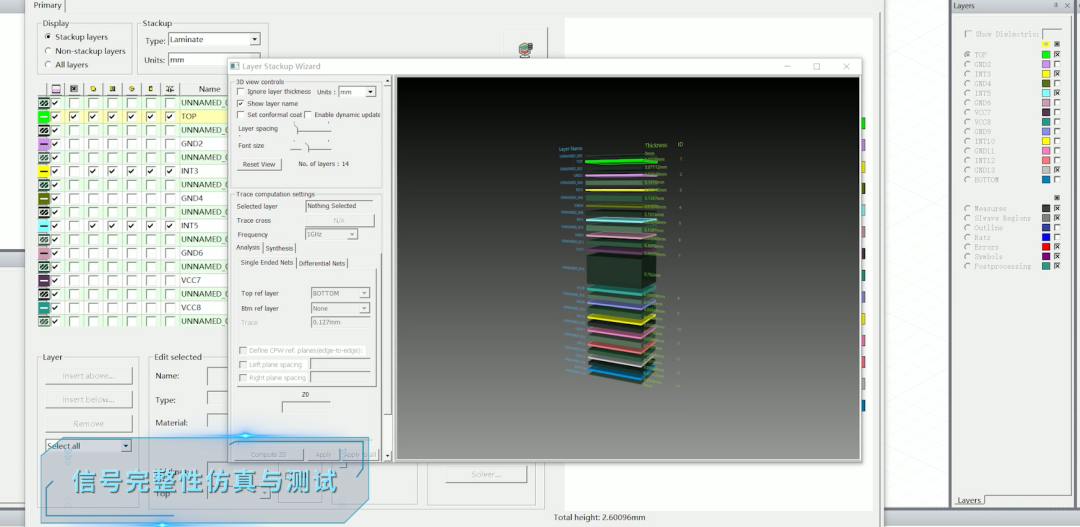Click the dielectric icon between GND2 and INT3
This screenshot has width=1080, height=527.
click(43, 157)
